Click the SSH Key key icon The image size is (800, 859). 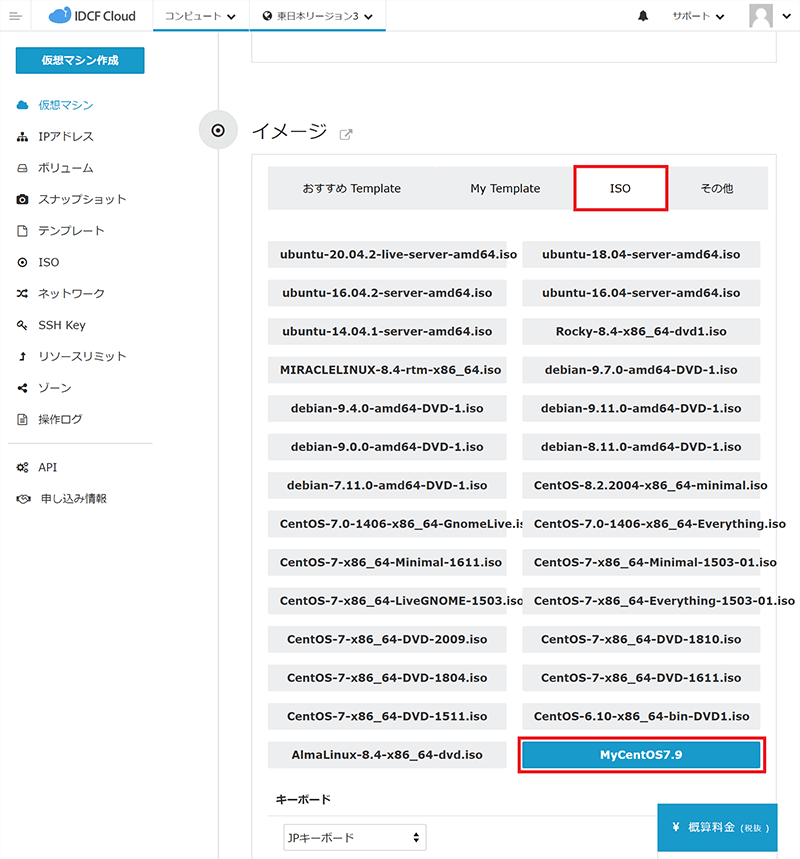pos(22,325)
